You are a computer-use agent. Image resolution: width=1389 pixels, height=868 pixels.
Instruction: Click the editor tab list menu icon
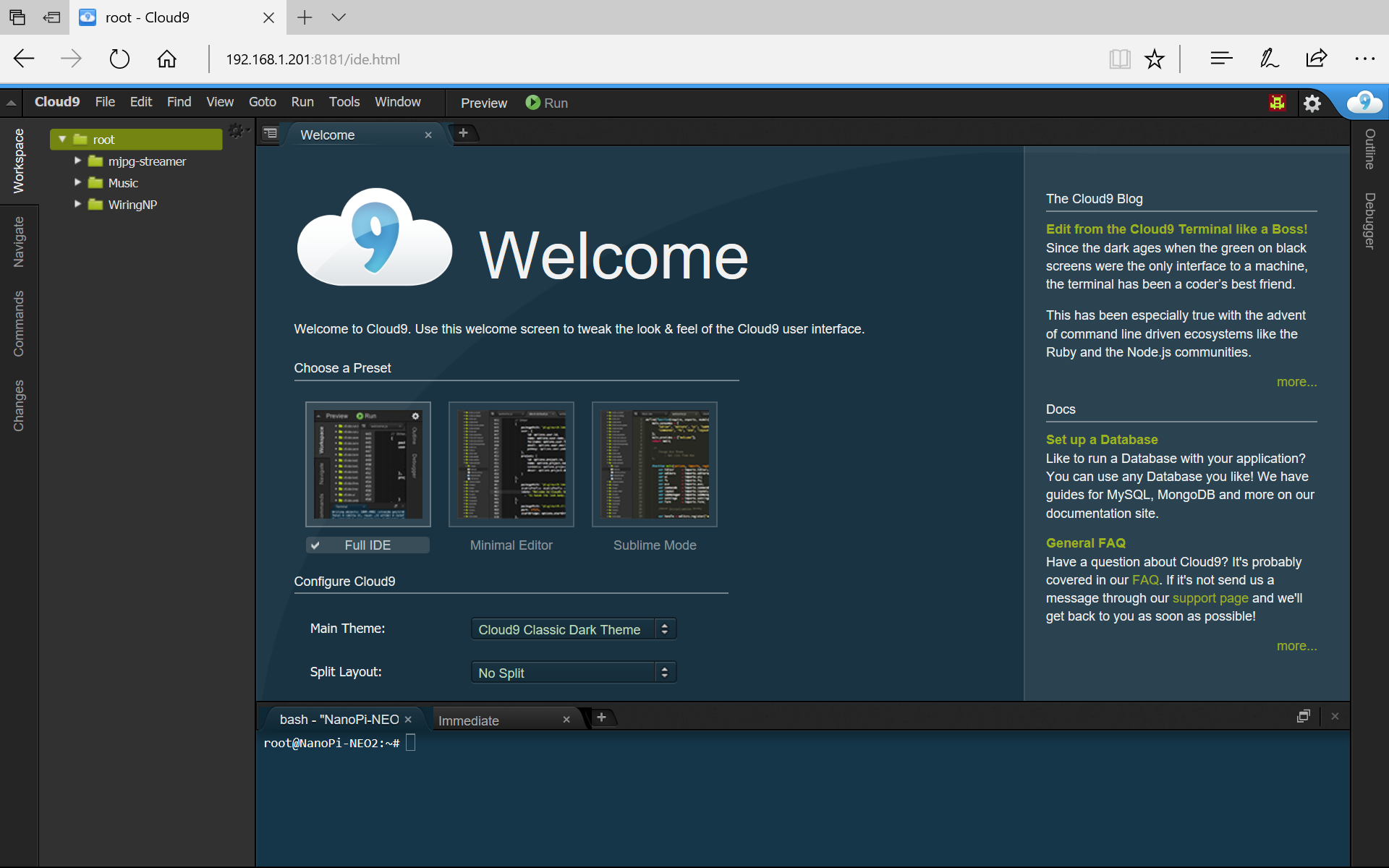(x=271, y=134)
